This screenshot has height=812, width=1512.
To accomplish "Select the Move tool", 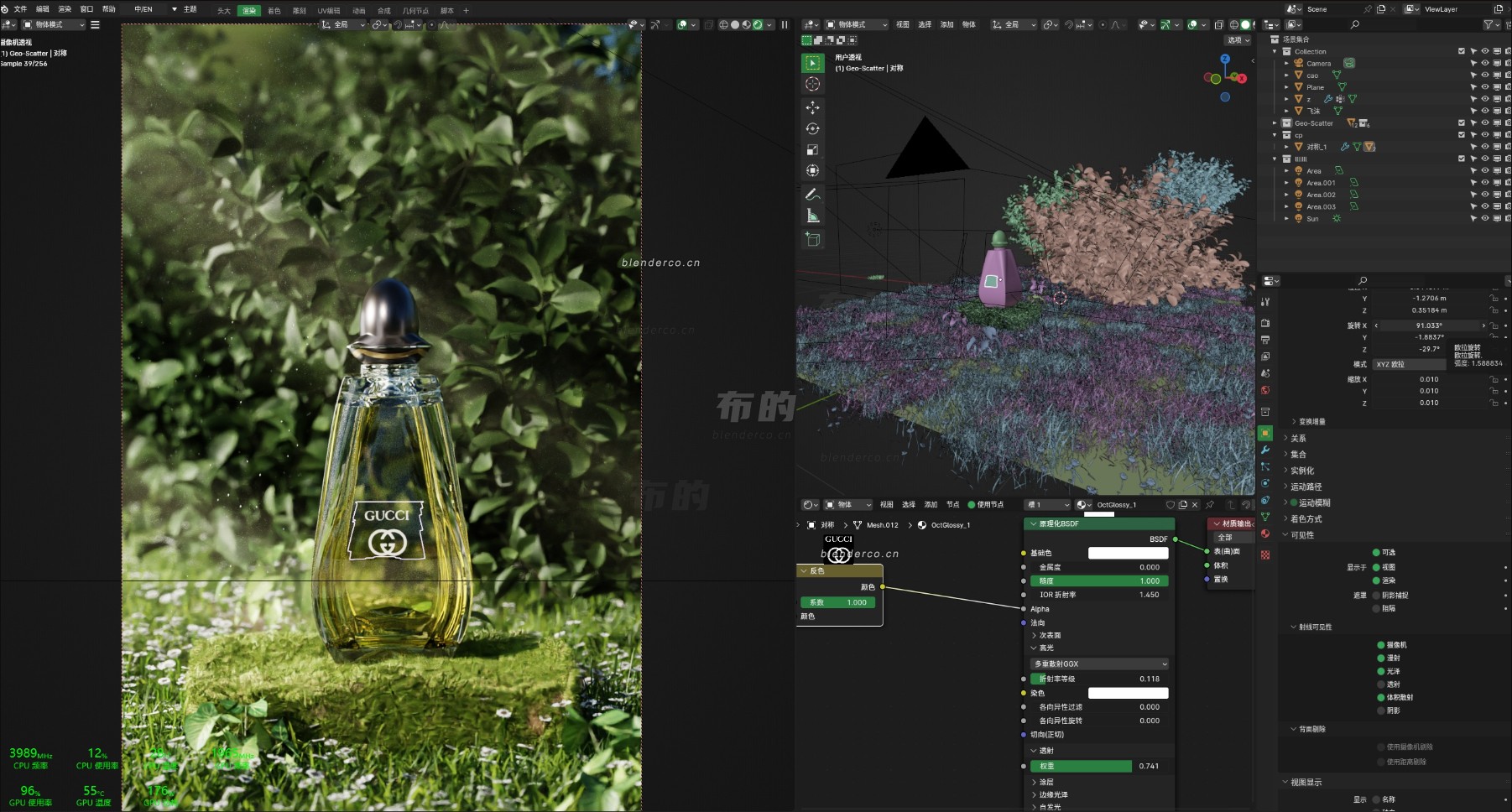I will (812, 107).
